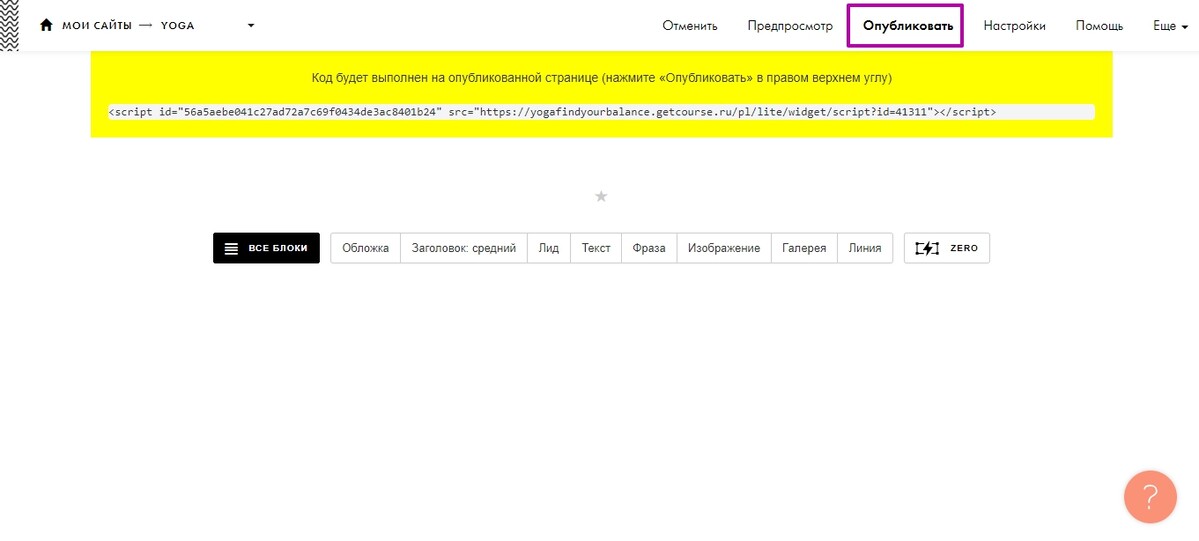This screenshot has width=1199, height=541.
Task: Click the Опубликовать button
Action: 908,26
